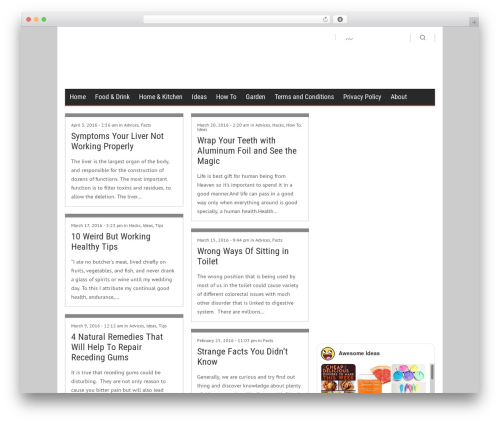Click the Awesome Ideas widget title
Viewport: 500px width, 423px height.
tap(359, 353)
